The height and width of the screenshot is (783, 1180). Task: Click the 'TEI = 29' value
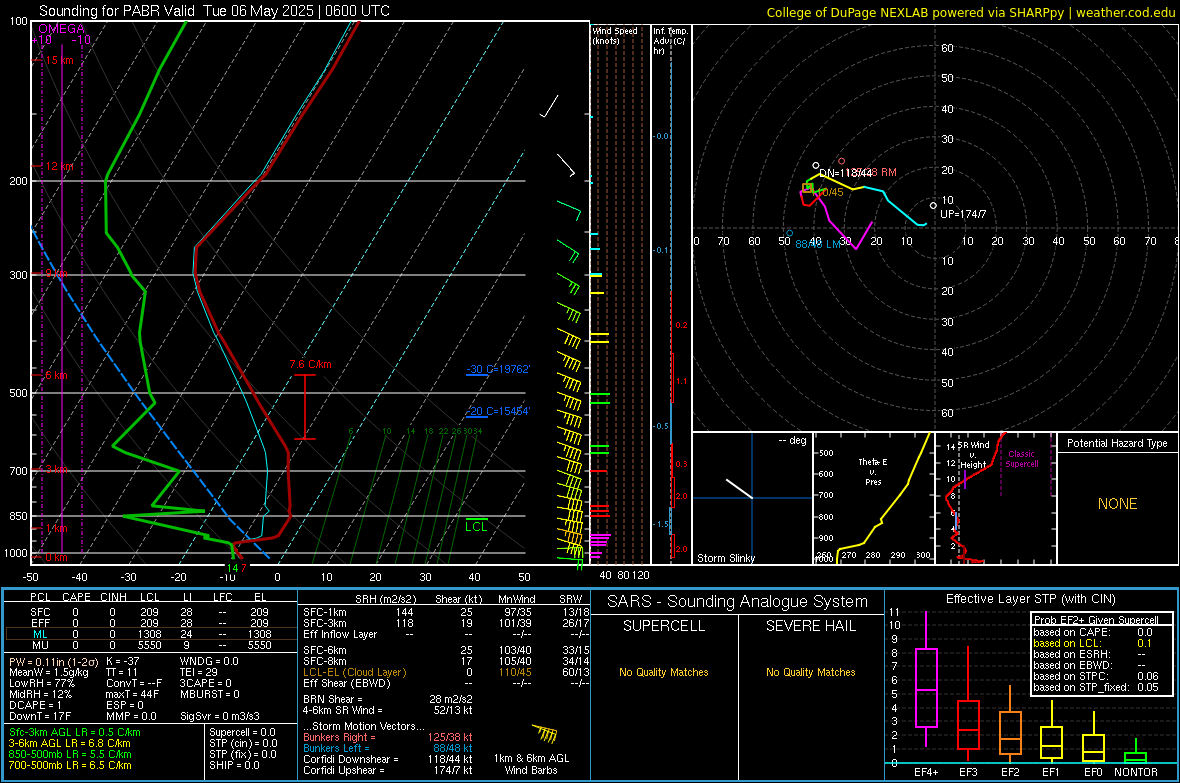click(199, 672)
